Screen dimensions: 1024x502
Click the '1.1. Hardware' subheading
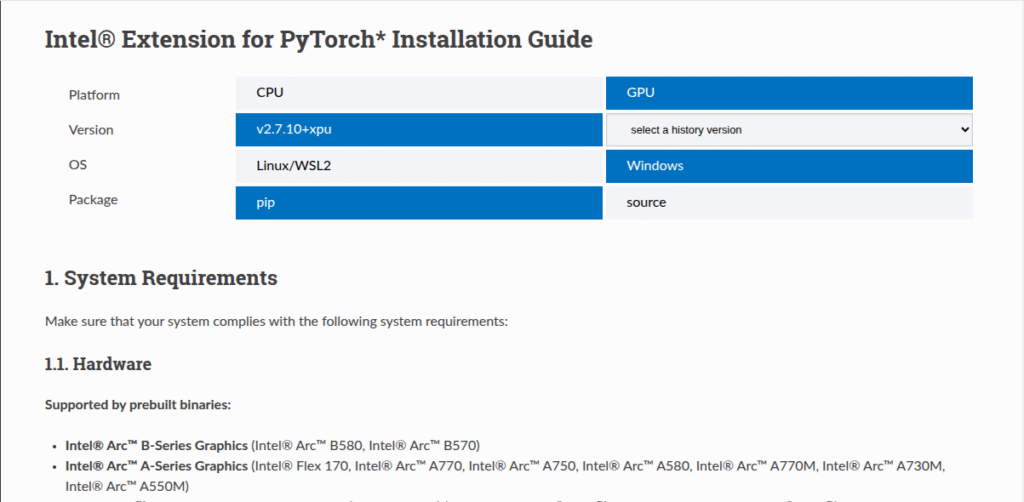click(x=98, y=364)
